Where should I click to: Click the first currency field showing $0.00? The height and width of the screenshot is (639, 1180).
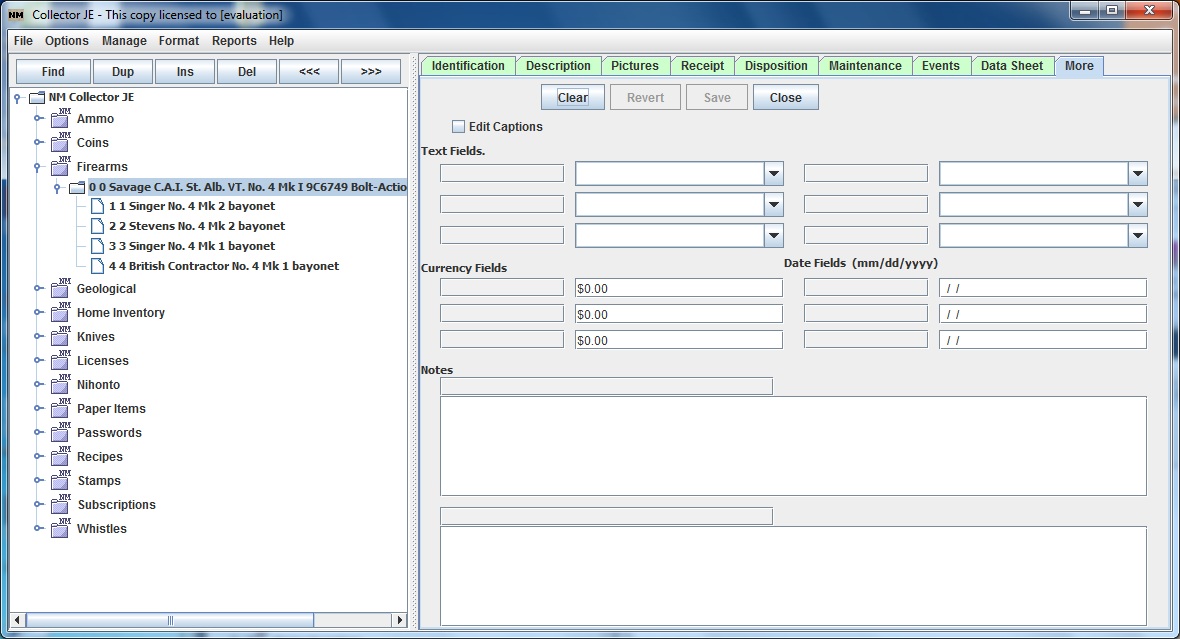pyautogui.click(x=678, y=288)
